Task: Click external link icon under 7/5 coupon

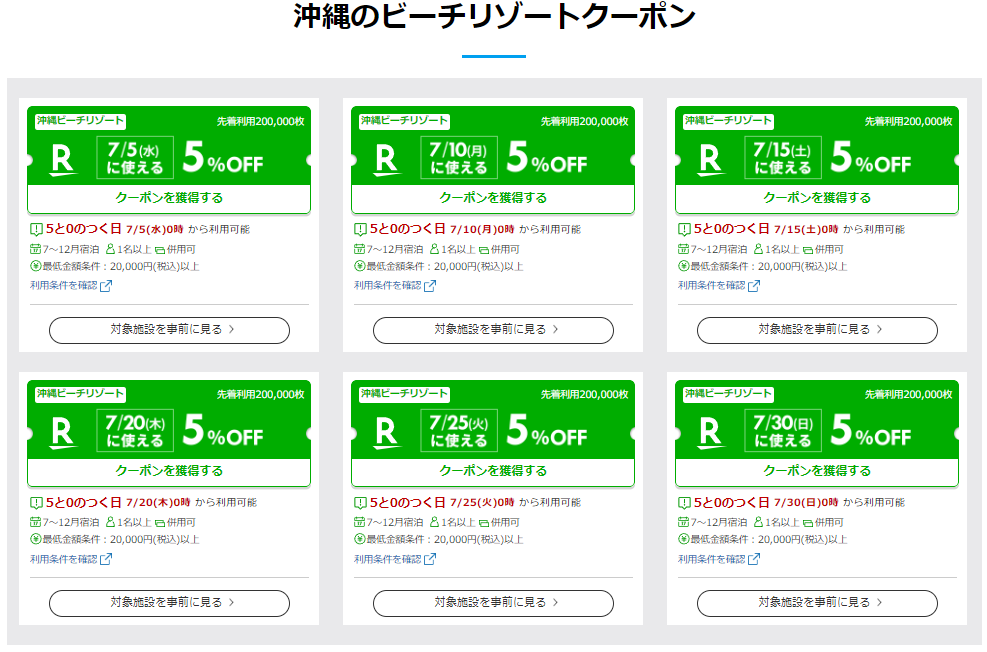Action: click(106, 286)
